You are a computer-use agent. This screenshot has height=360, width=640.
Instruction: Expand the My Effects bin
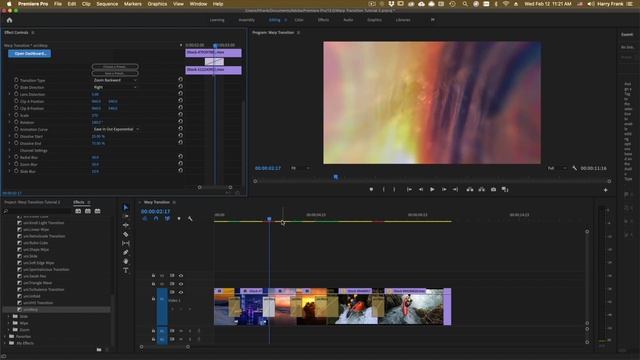pyautogui.click(x=5, y=343)
